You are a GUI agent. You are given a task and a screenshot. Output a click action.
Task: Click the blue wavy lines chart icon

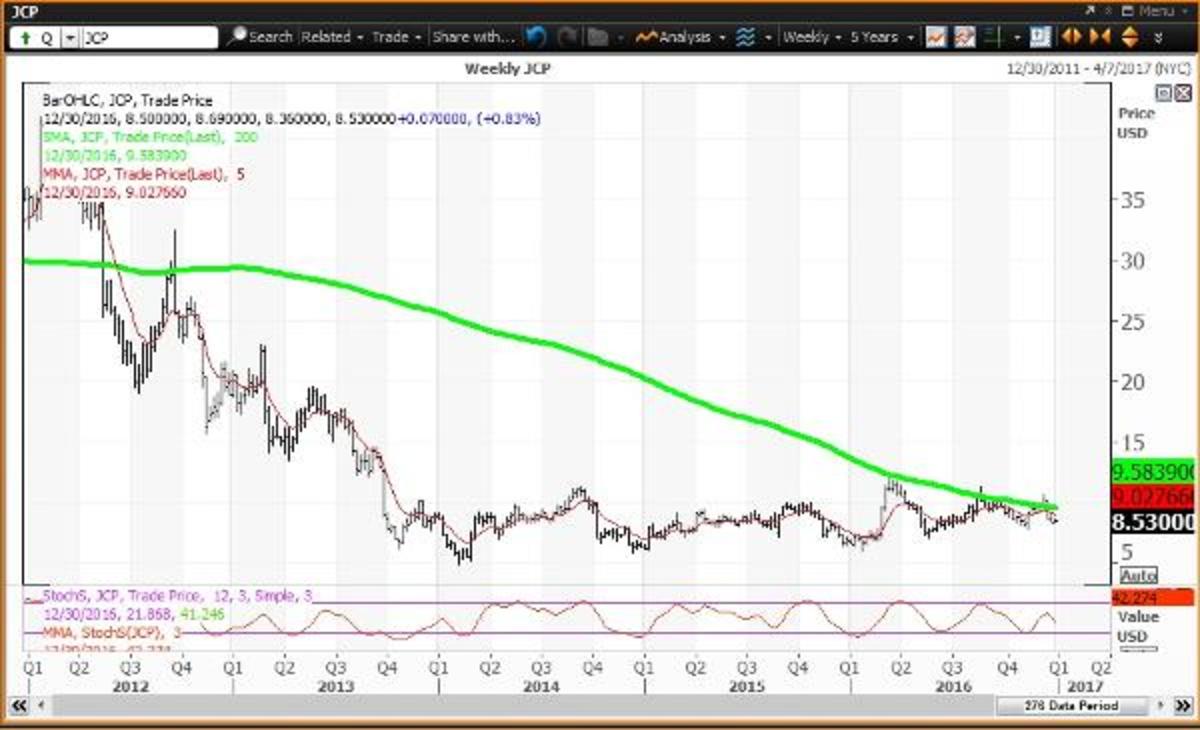click(x=745, y=38)
